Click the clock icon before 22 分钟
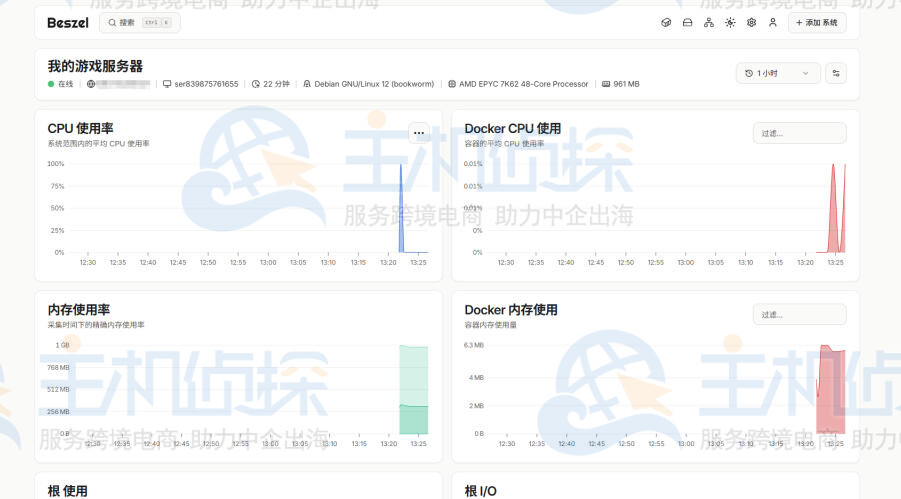This screenshot has height=499, width=901. (256, 84)
